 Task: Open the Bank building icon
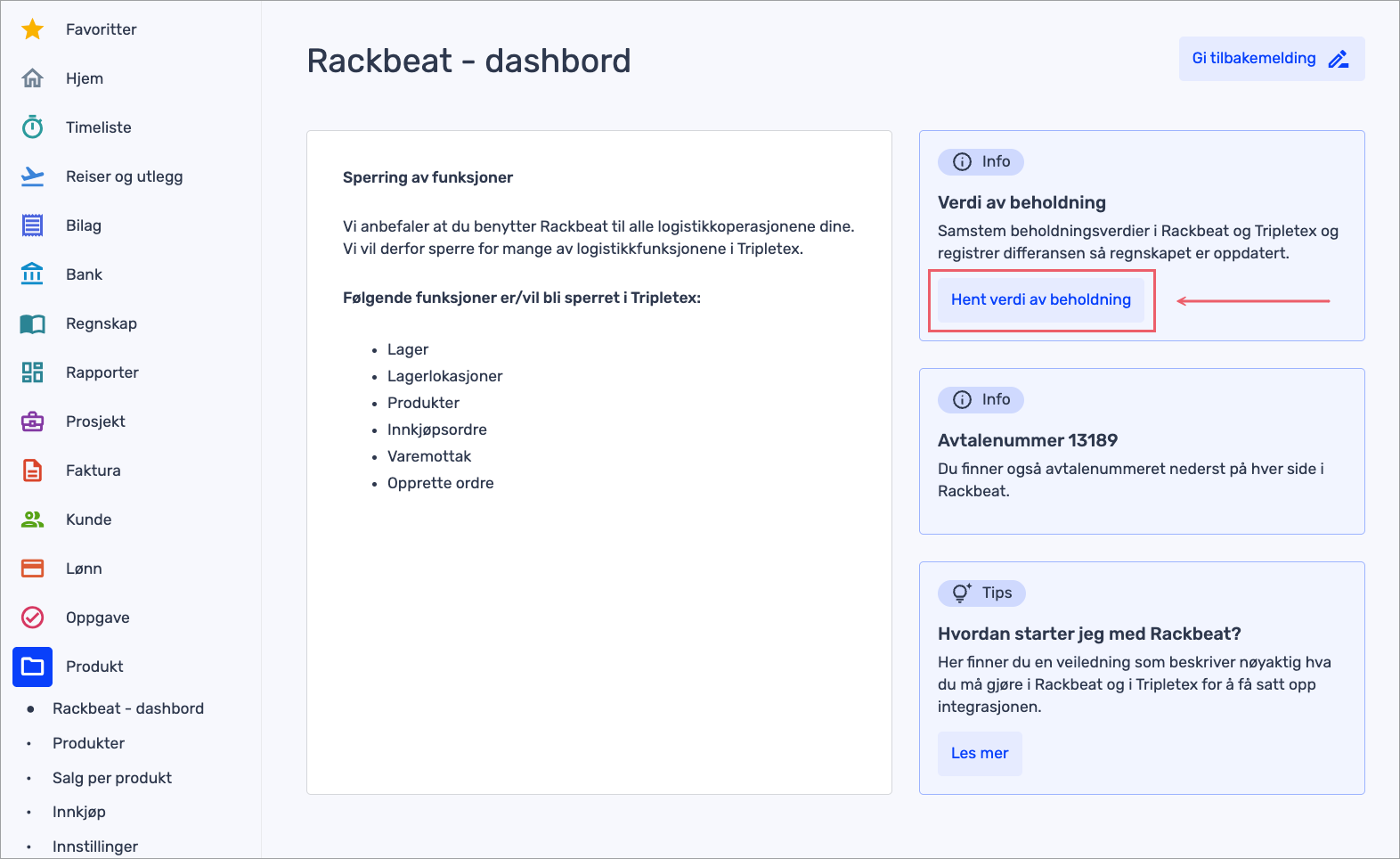coord(33,274)
